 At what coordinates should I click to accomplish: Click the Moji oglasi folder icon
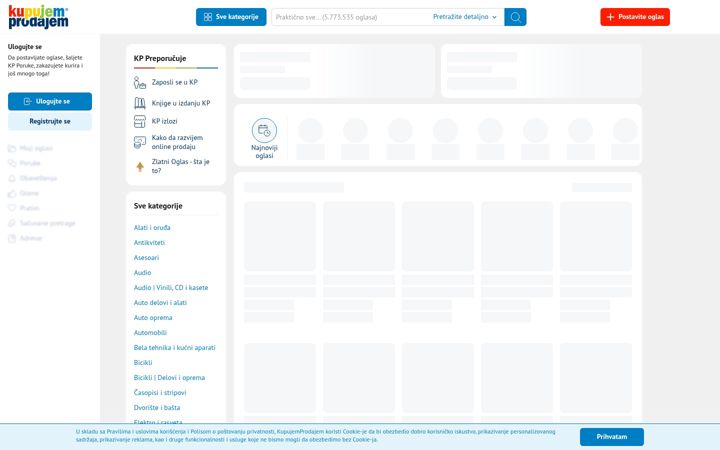(12, 148)
